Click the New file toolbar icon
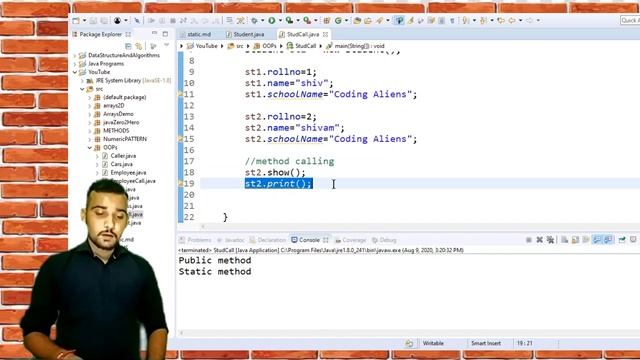 click(76, 20)
